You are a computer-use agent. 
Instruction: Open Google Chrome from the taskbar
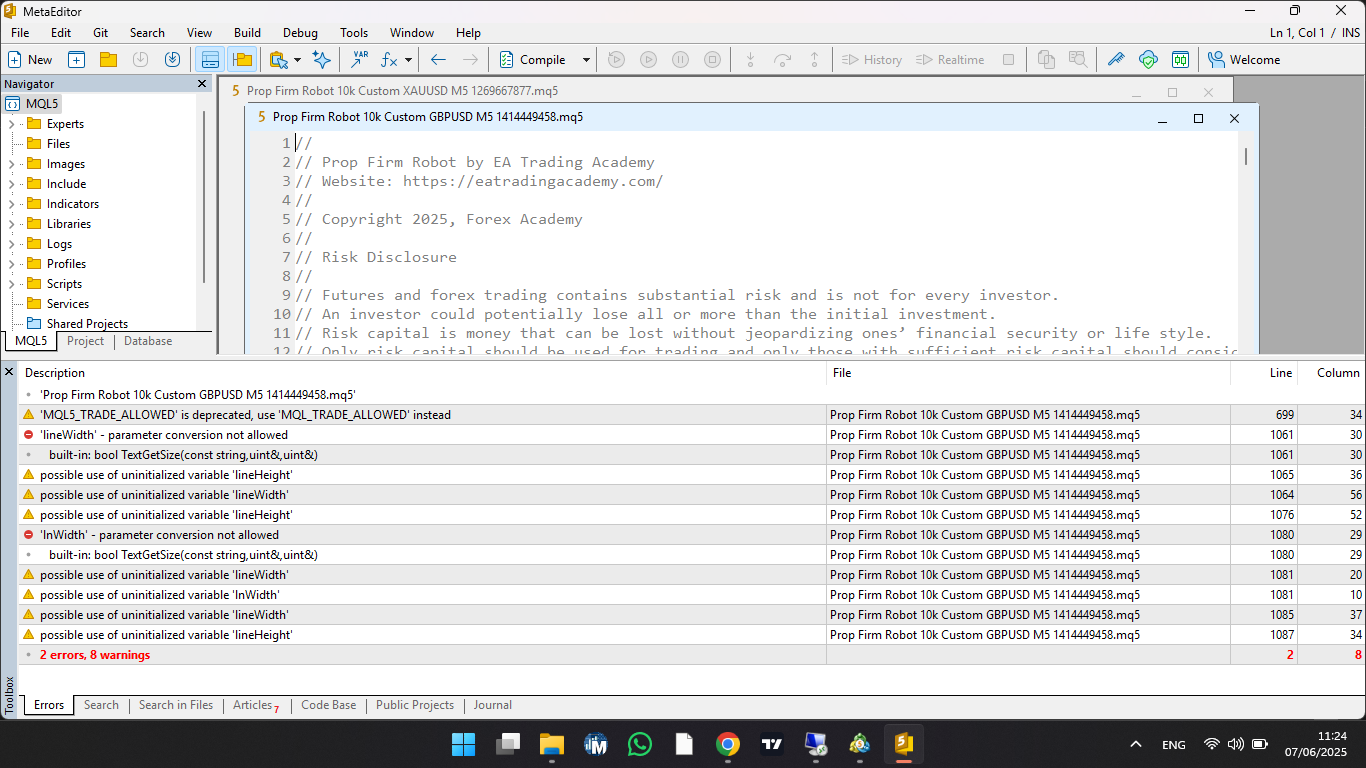pyautogui.click(x=728, y=744)
